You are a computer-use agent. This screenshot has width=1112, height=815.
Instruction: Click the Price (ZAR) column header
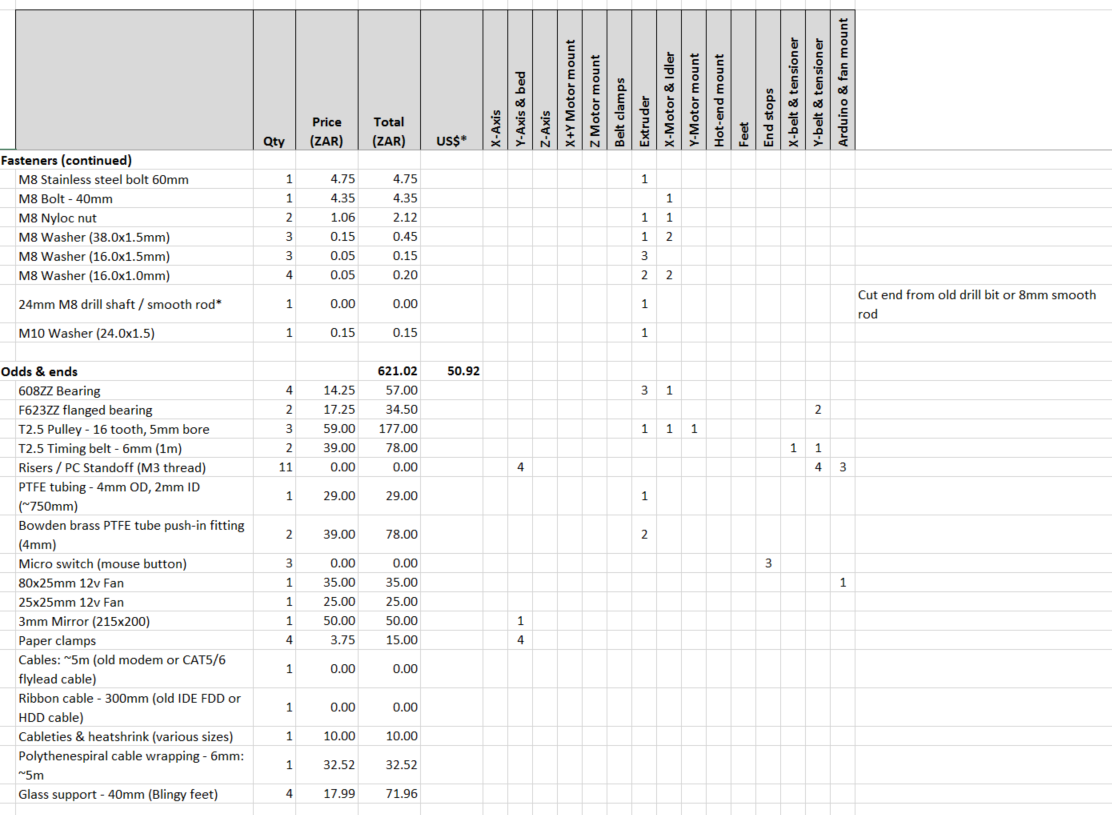coord(326,132)
